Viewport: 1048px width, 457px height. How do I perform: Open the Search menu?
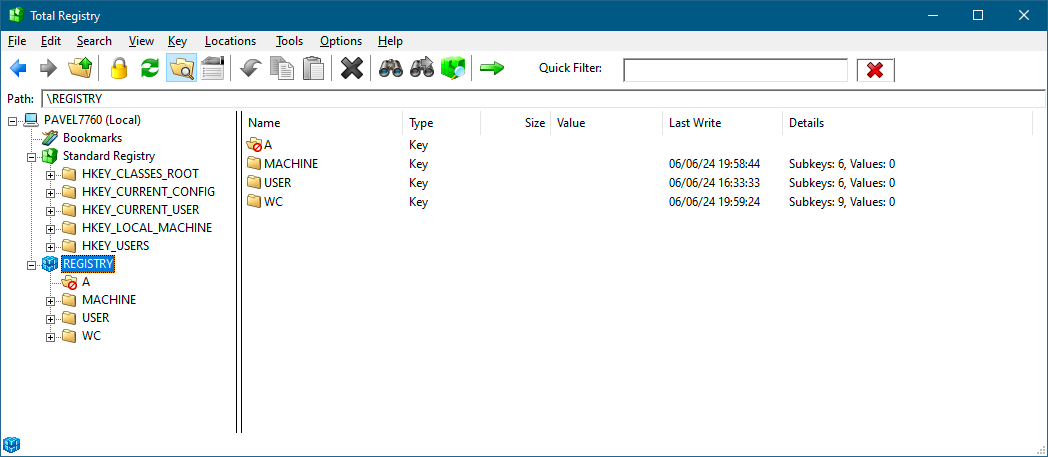pos(94,41)
